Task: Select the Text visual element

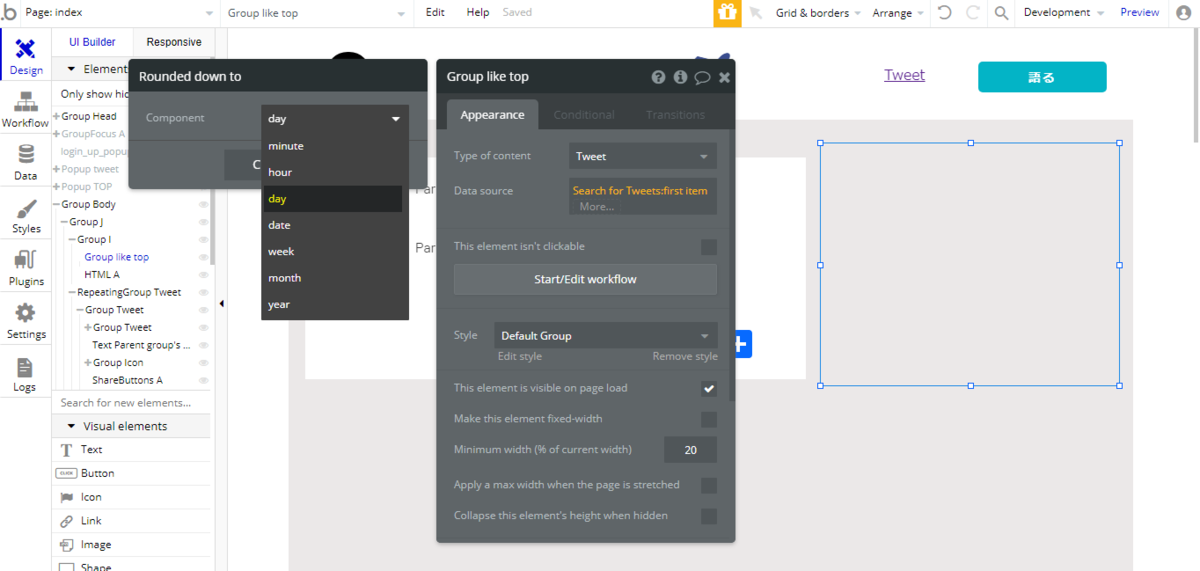Action: coord(131,450)
